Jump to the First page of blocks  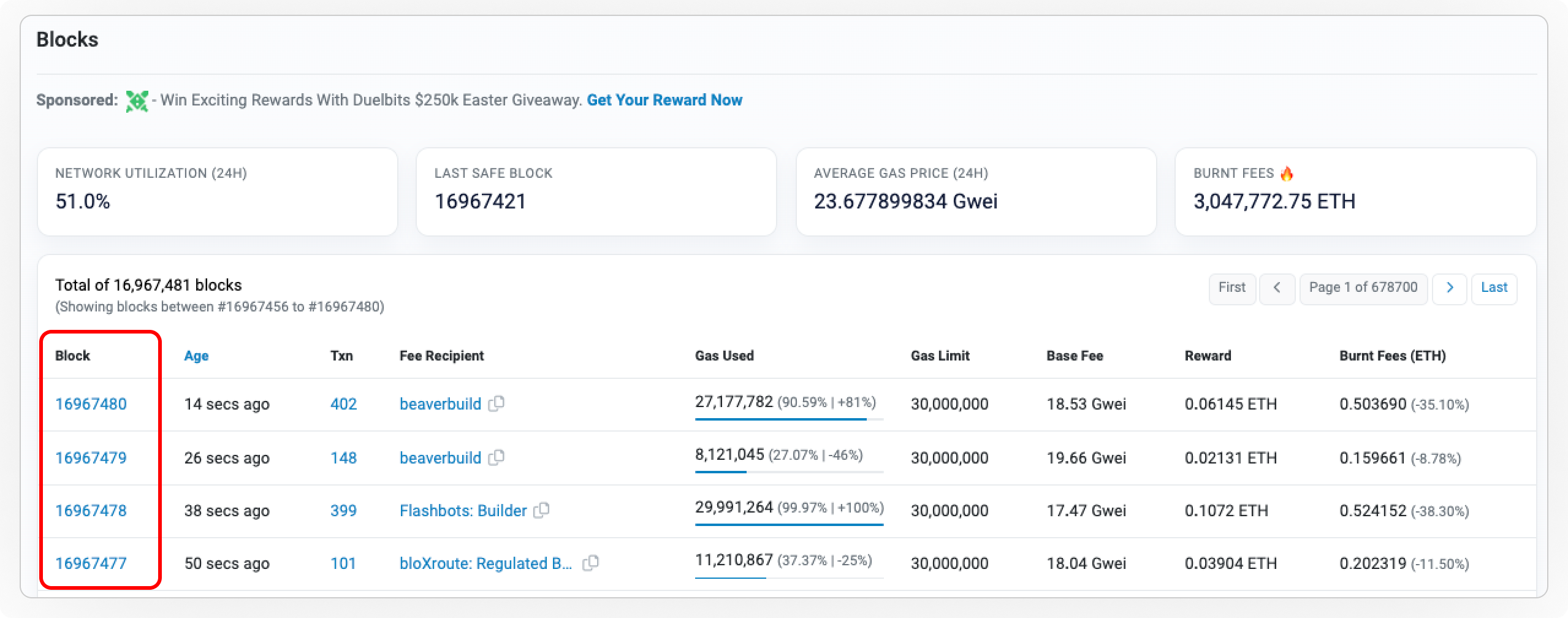(x=1232, y=288)
